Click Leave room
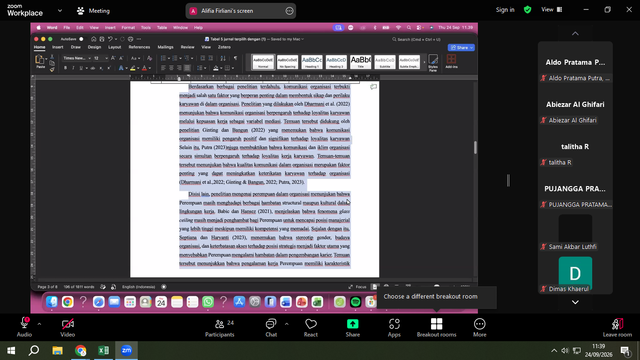The width and height of the screenshot is (640, 360). pos(617,328)
